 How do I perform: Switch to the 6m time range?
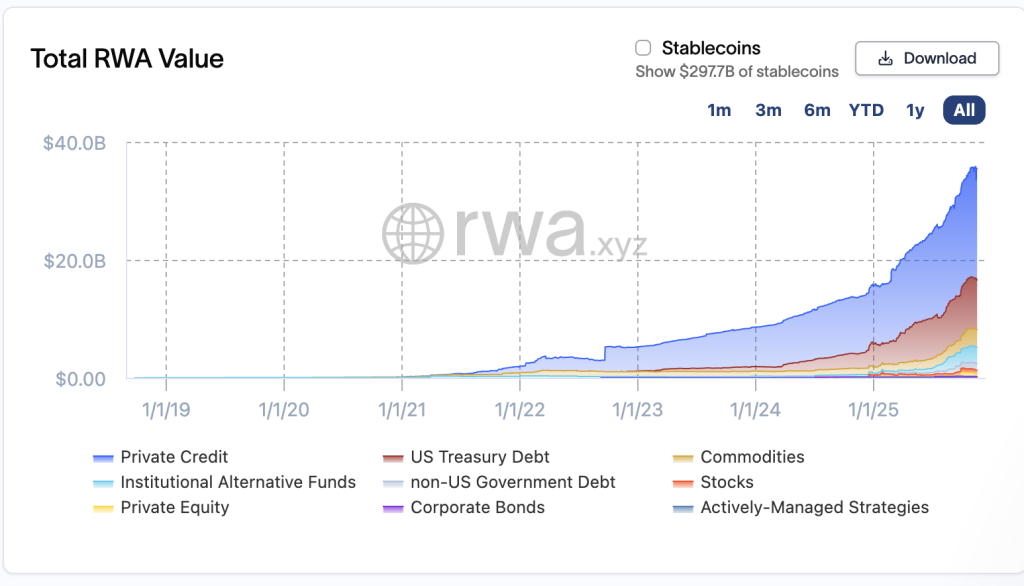click(x=817, y=110)
